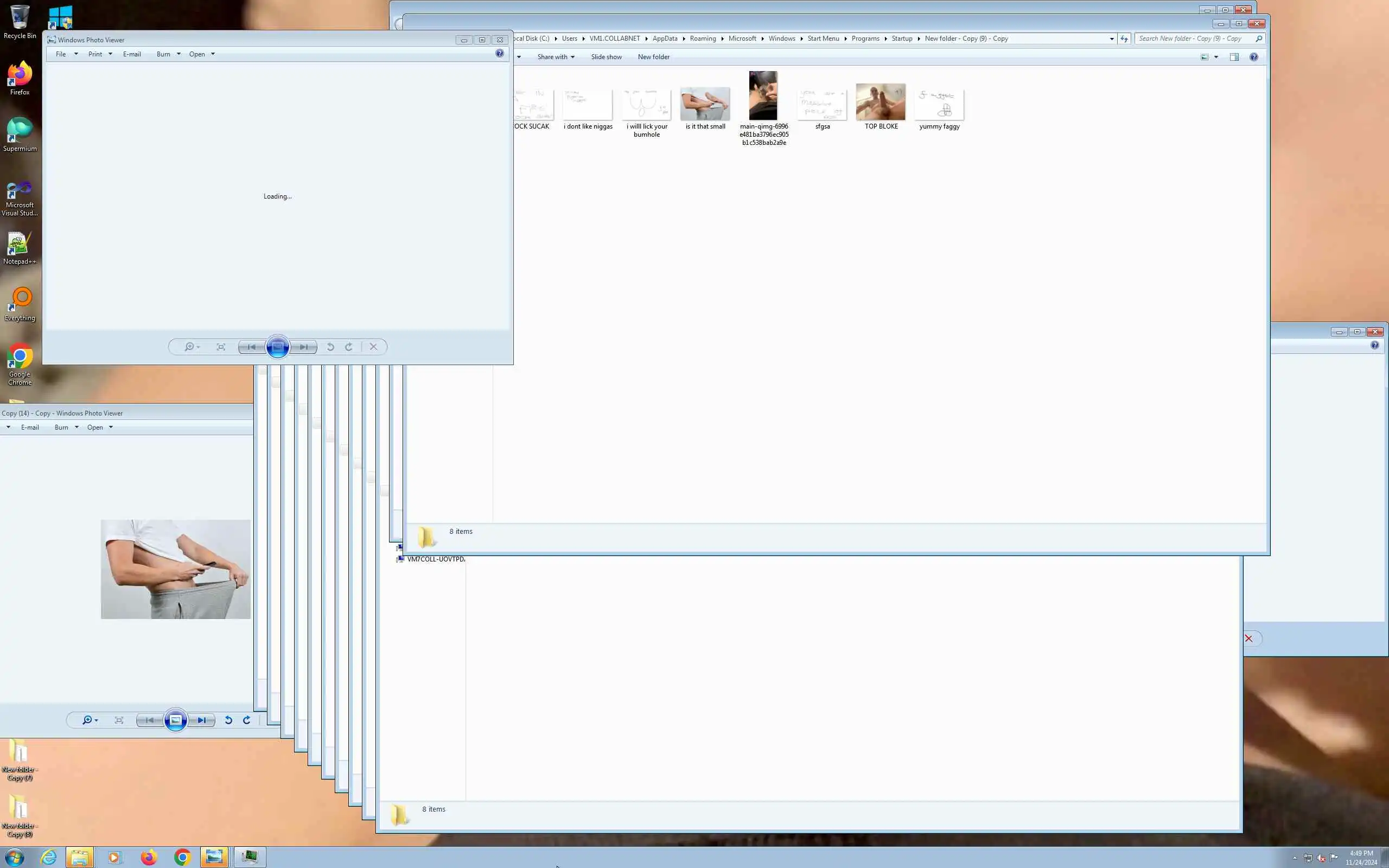Click New folder in Explorer toolbar
Viewport: 1389px width, 868px height.
653,57
